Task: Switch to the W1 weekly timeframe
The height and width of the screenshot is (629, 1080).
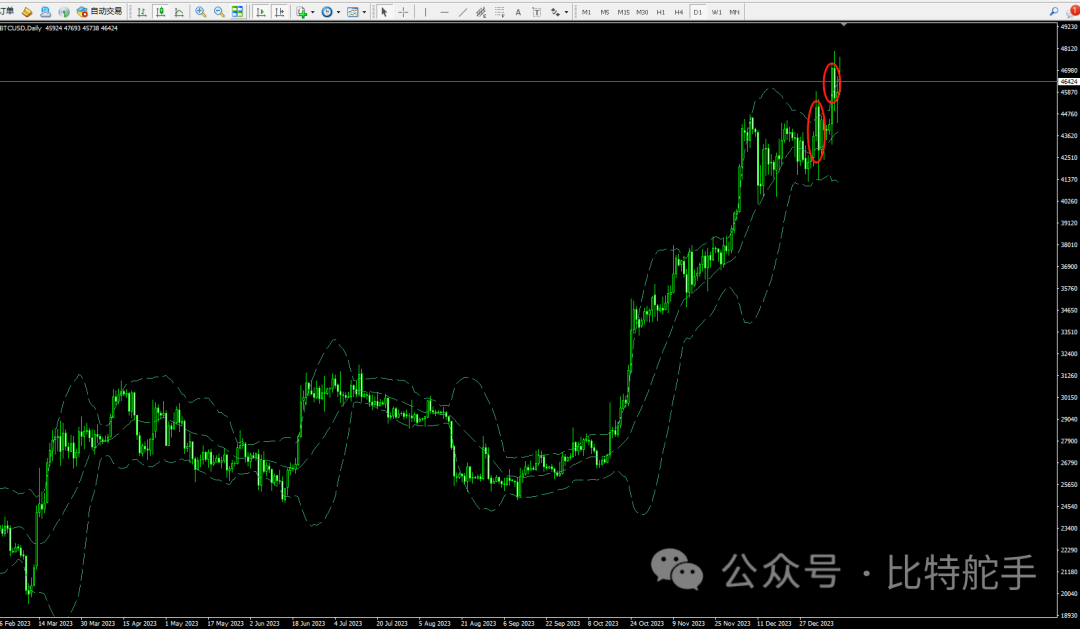Action: (x=716, y=12)
